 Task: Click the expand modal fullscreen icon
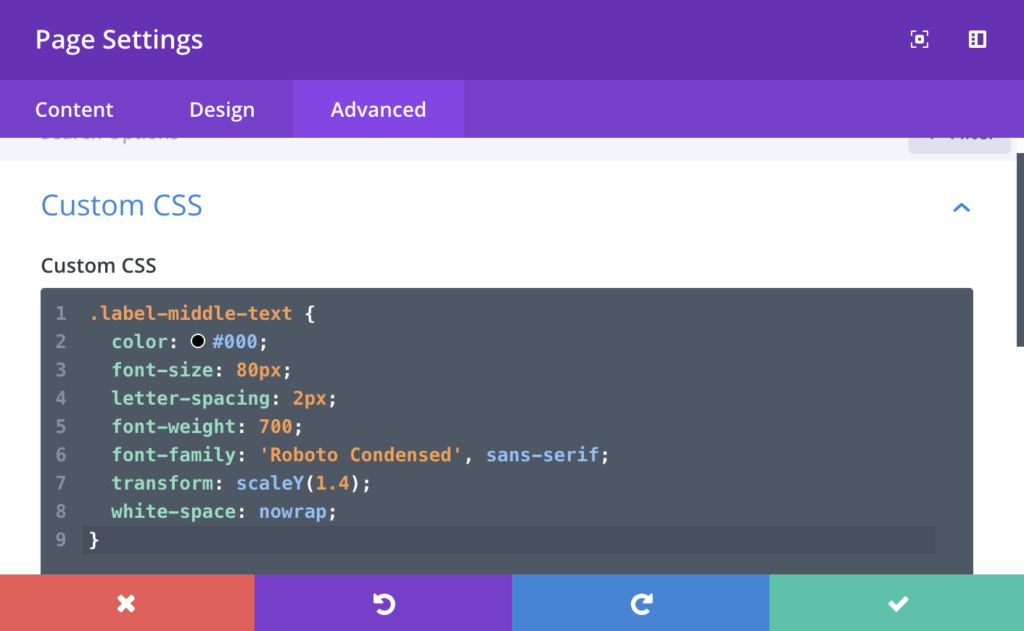920,39
